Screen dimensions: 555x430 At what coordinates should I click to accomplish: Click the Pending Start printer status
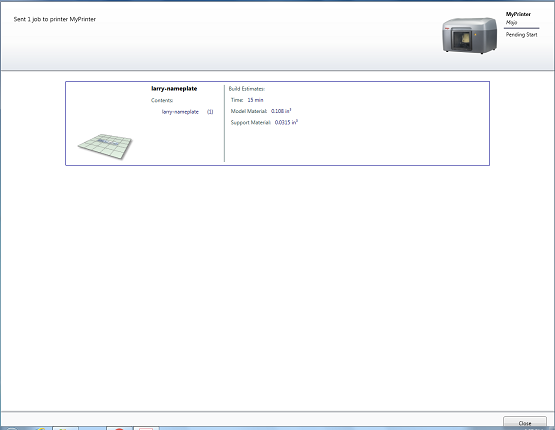pos(521,35)
